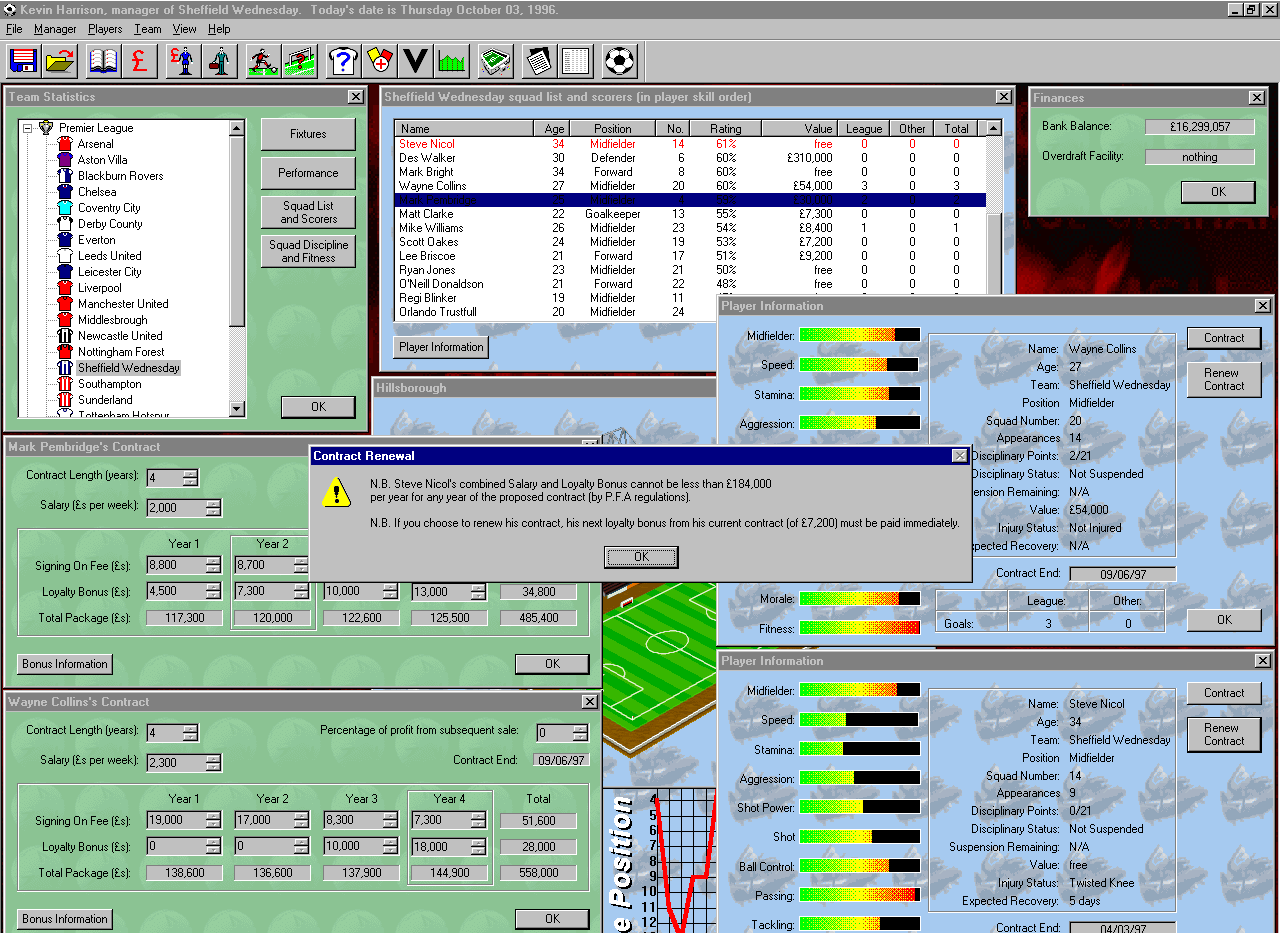Click the Arsenal red shirt icon
This screenshot has height=933, width=1280.
65,144
